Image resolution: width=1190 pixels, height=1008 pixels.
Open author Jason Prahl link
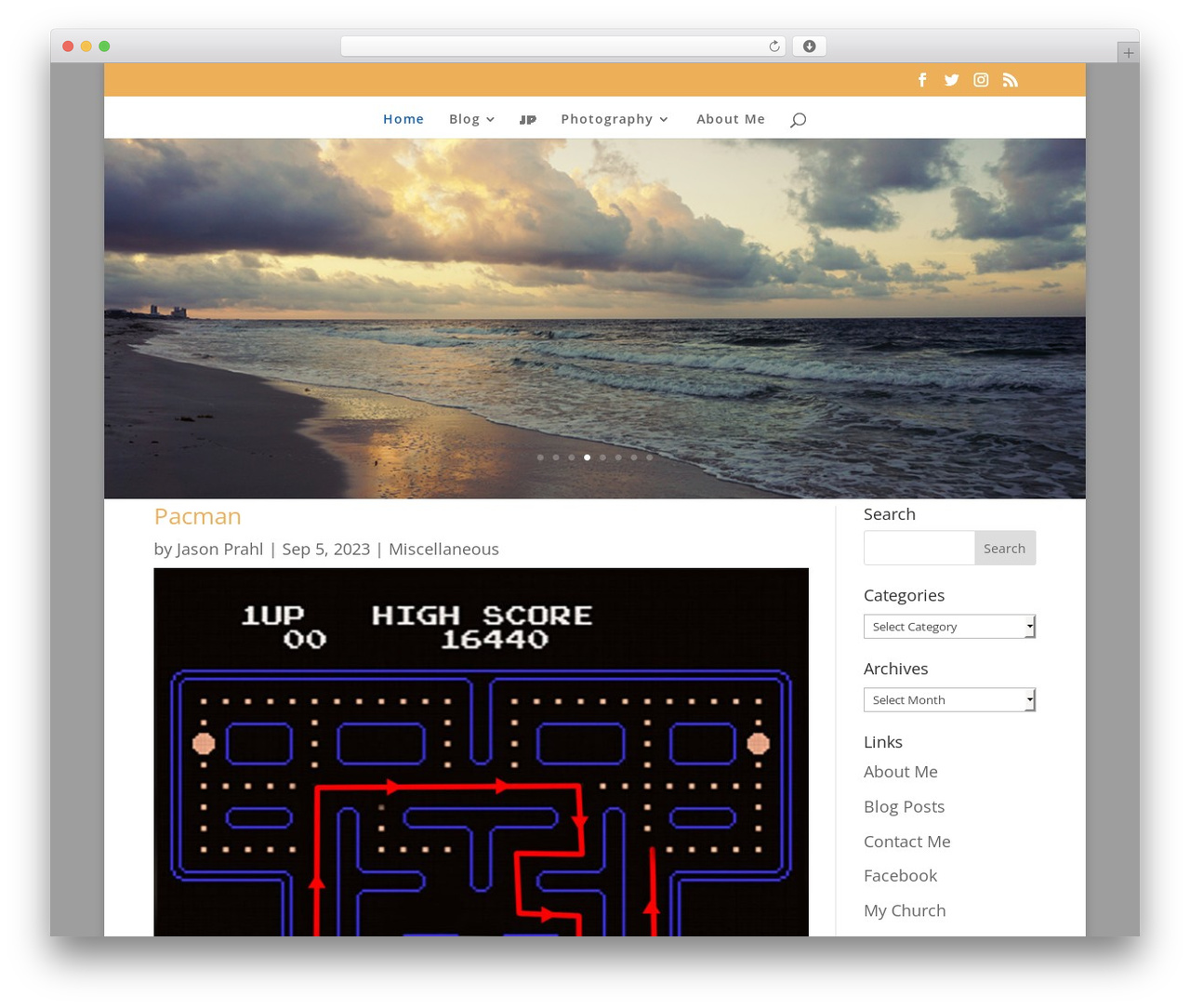point(219,550)
